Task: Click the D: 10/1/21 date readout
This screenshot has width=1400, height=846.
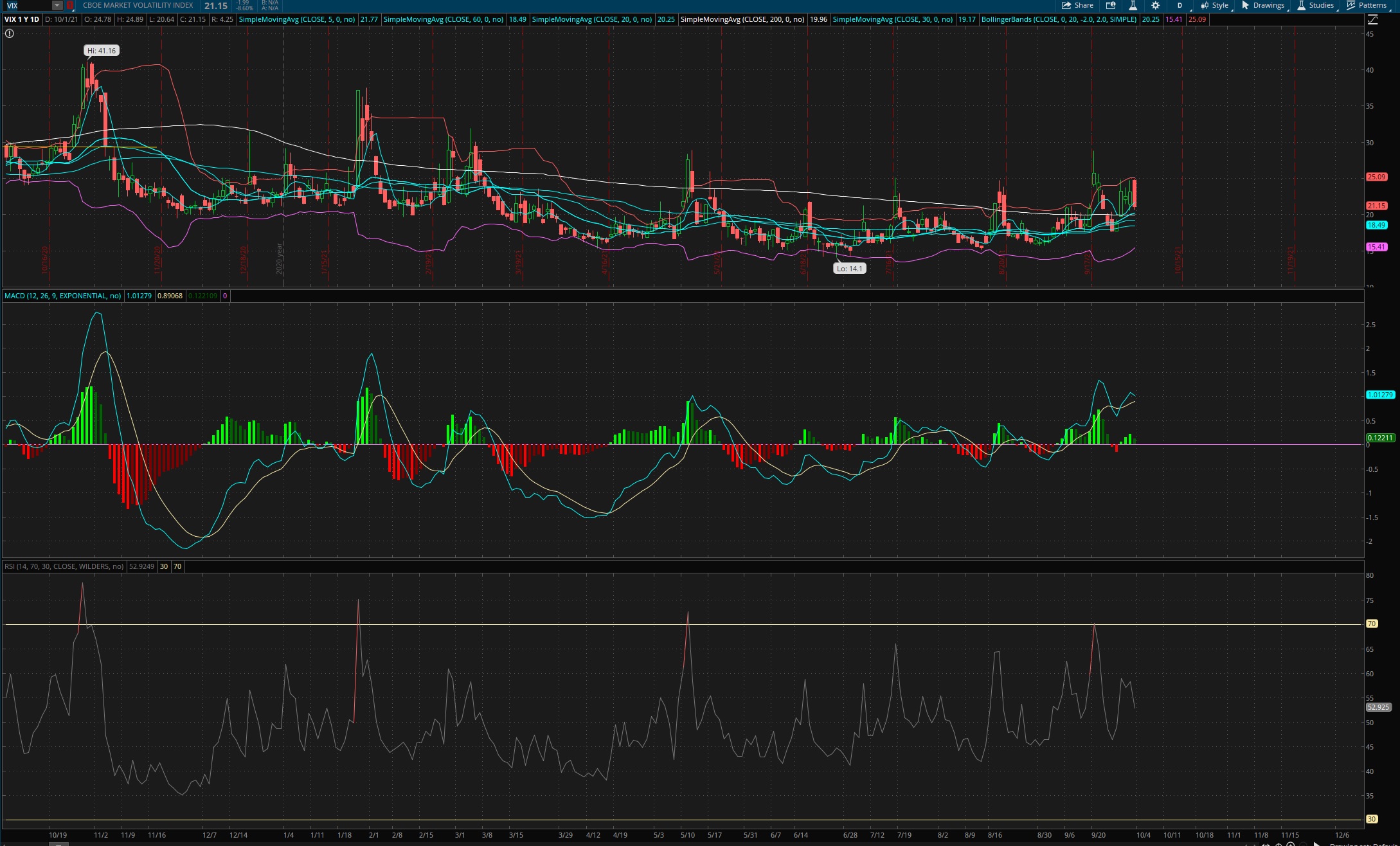Action: (62, 19)
